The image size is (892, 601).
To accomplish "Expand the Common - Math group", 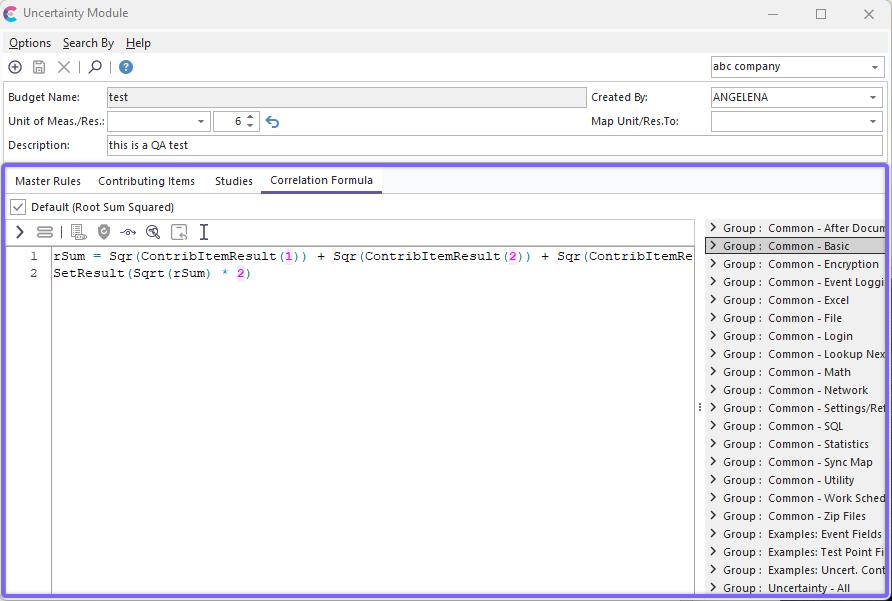I will coord(713,372).
